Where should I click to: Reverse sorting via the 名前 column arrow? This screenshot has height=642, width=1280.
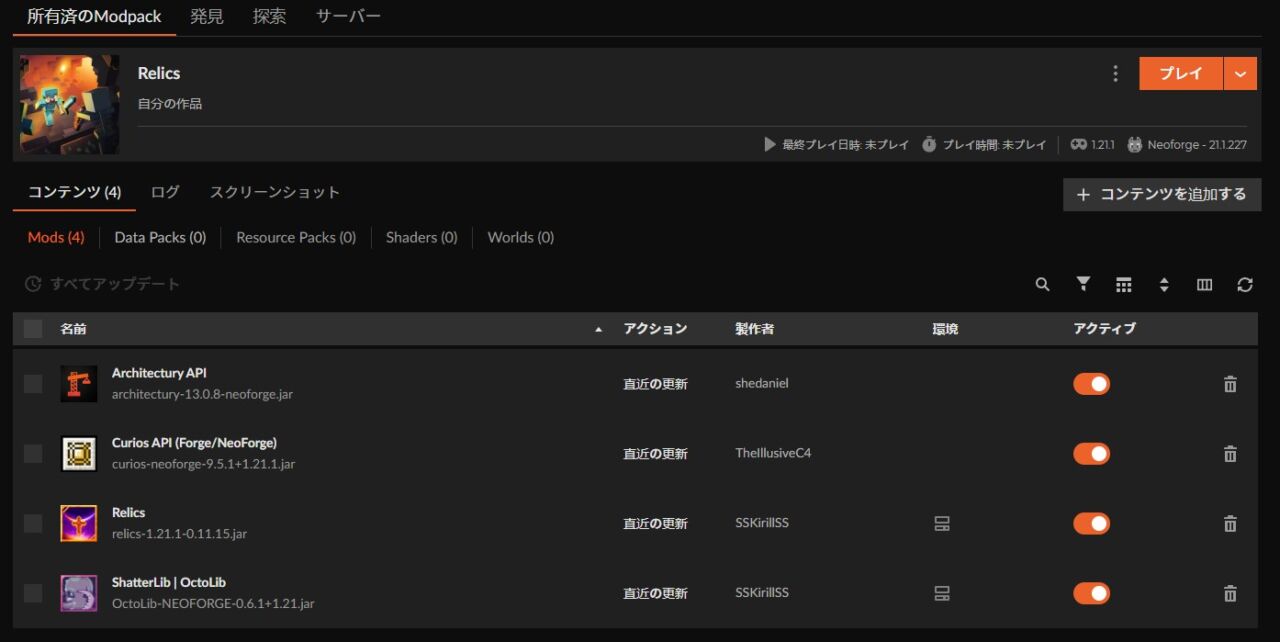click(x=598, y=328)
